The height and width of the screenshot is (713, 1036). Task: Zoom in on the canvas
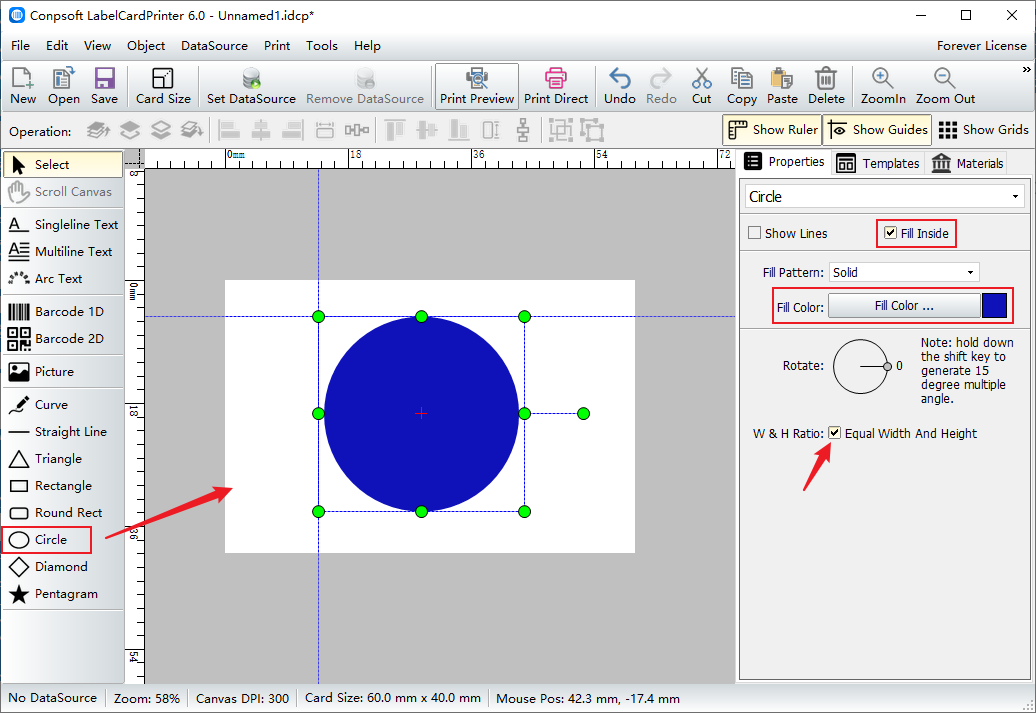click(x=883, y=86)
